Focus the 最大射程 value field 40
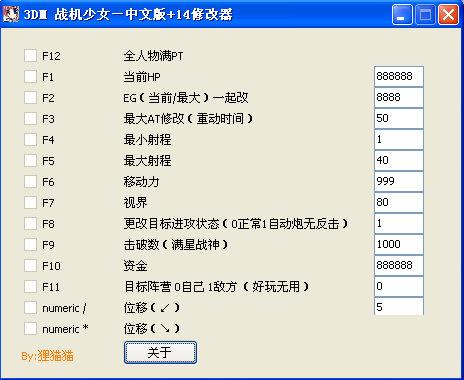The height and width of the screenshot is (380, 464). pos(399,160)
